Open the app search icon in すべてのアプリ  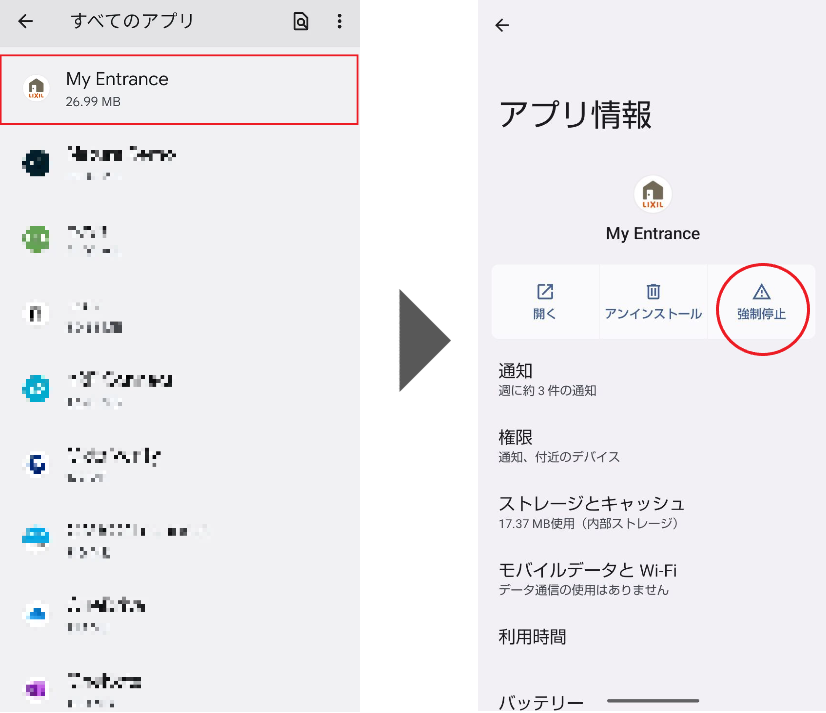click(x=301, y=22)
